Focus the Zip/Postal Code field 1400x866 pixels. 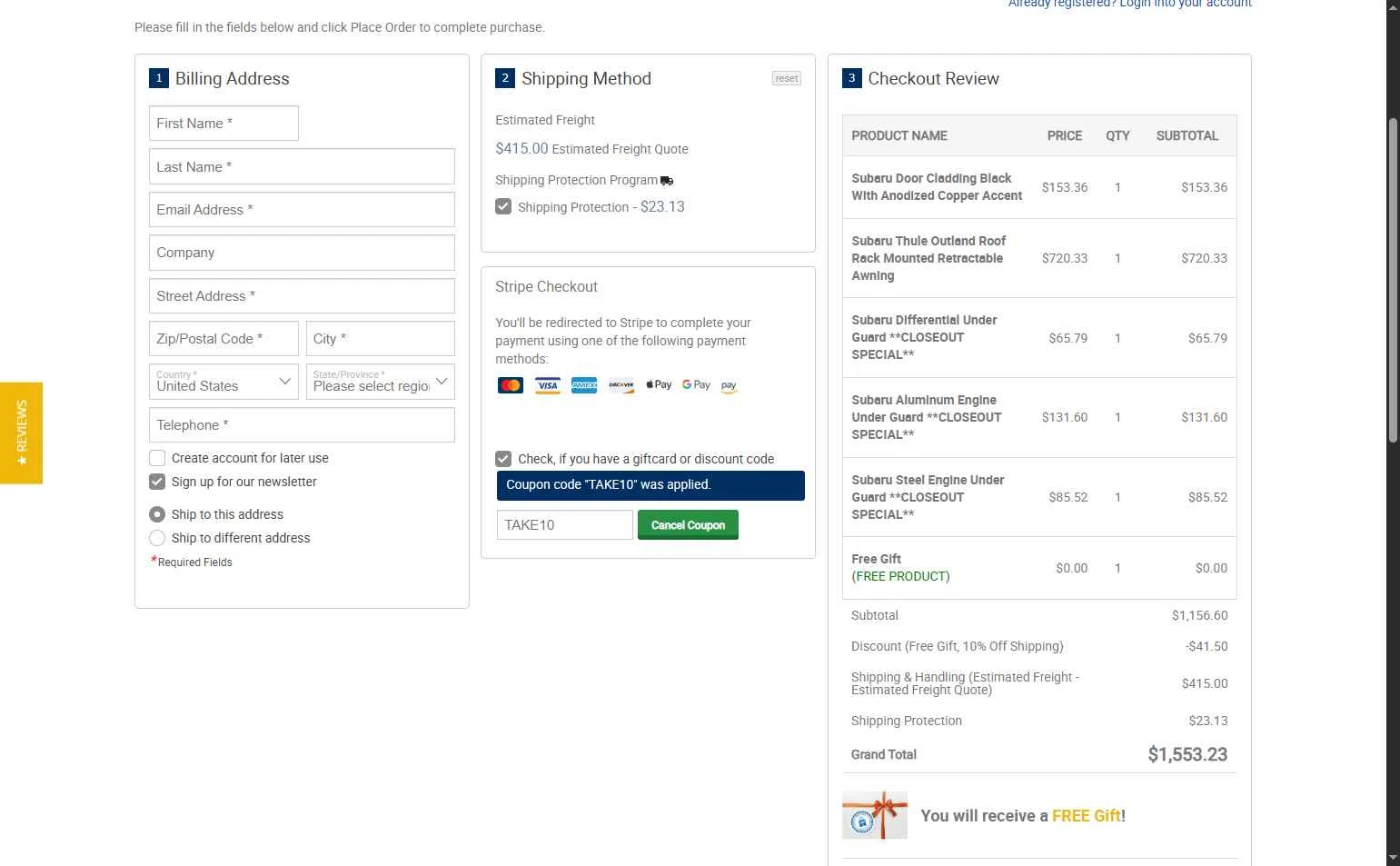(223, 338)
